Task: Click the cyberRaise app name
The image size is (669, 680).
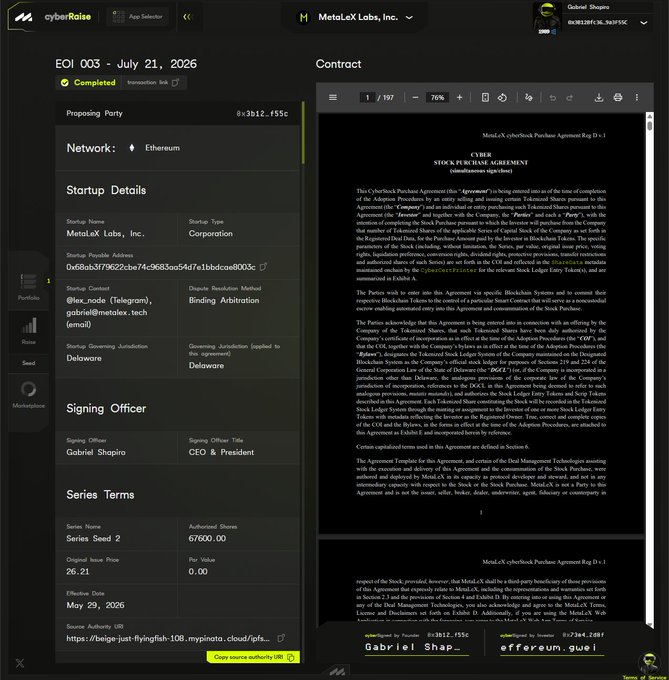Action: [x=68, y=17]
